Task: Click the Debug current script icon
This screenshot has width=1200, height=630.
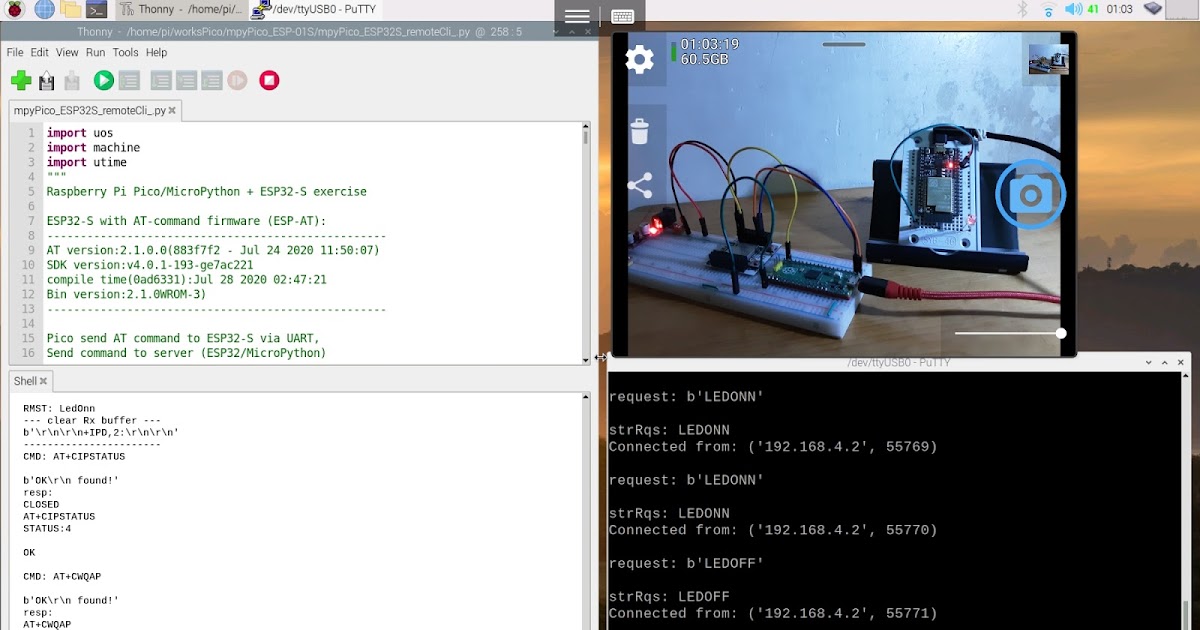Action: point(129,81)
